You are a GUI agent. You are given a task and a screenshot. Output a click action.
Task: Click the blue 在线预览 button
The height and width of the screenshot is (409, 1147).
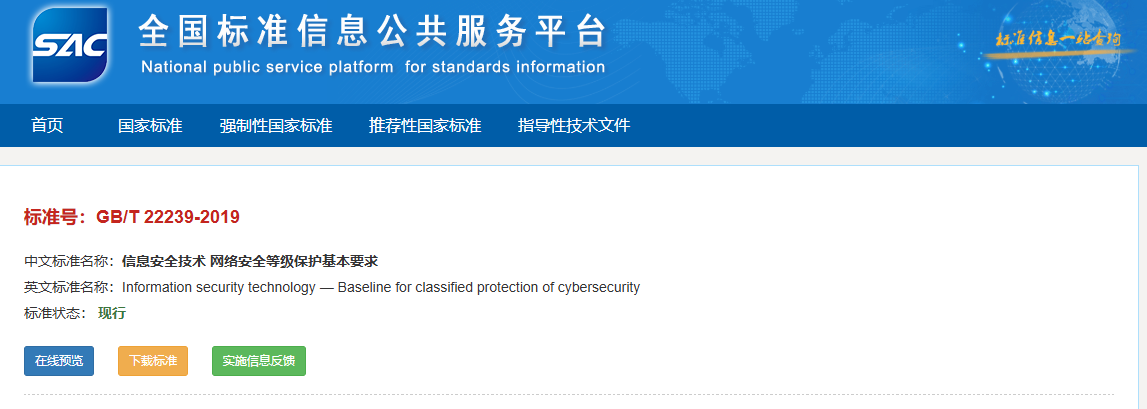click(59, 361)
